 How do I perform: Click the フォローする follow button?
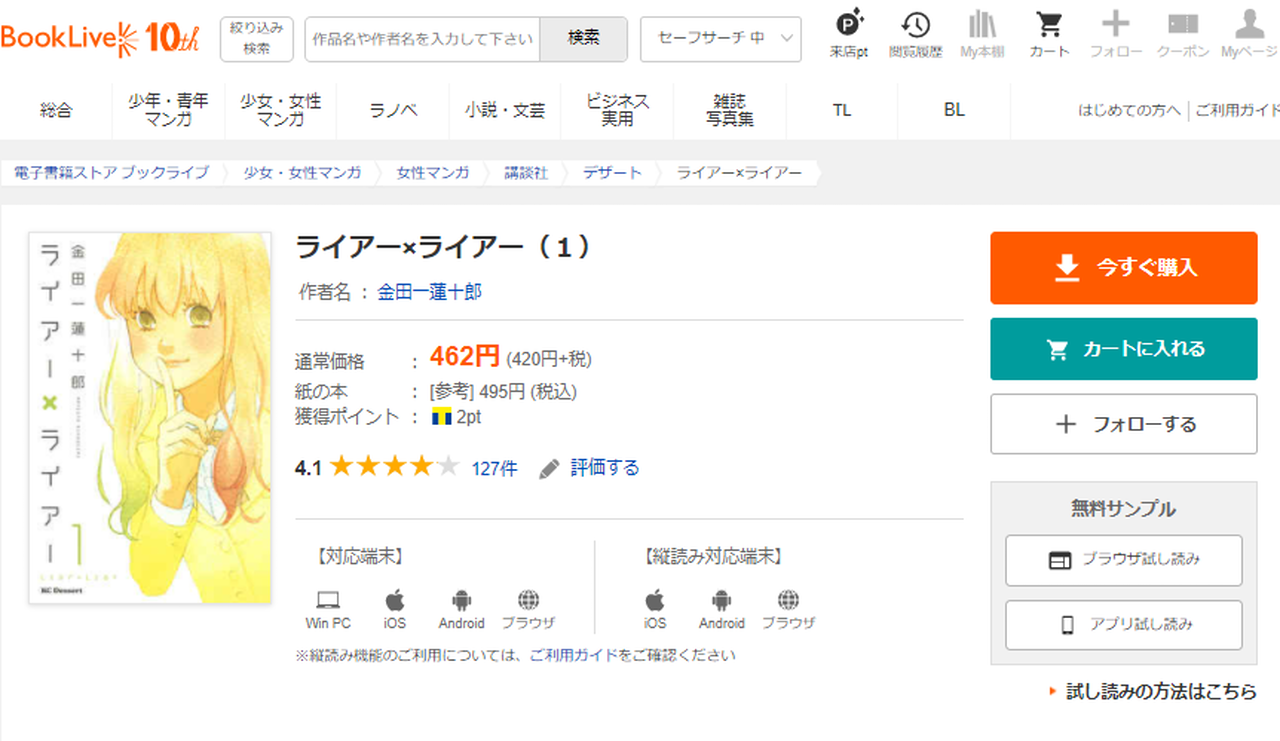coord(1123,424)
